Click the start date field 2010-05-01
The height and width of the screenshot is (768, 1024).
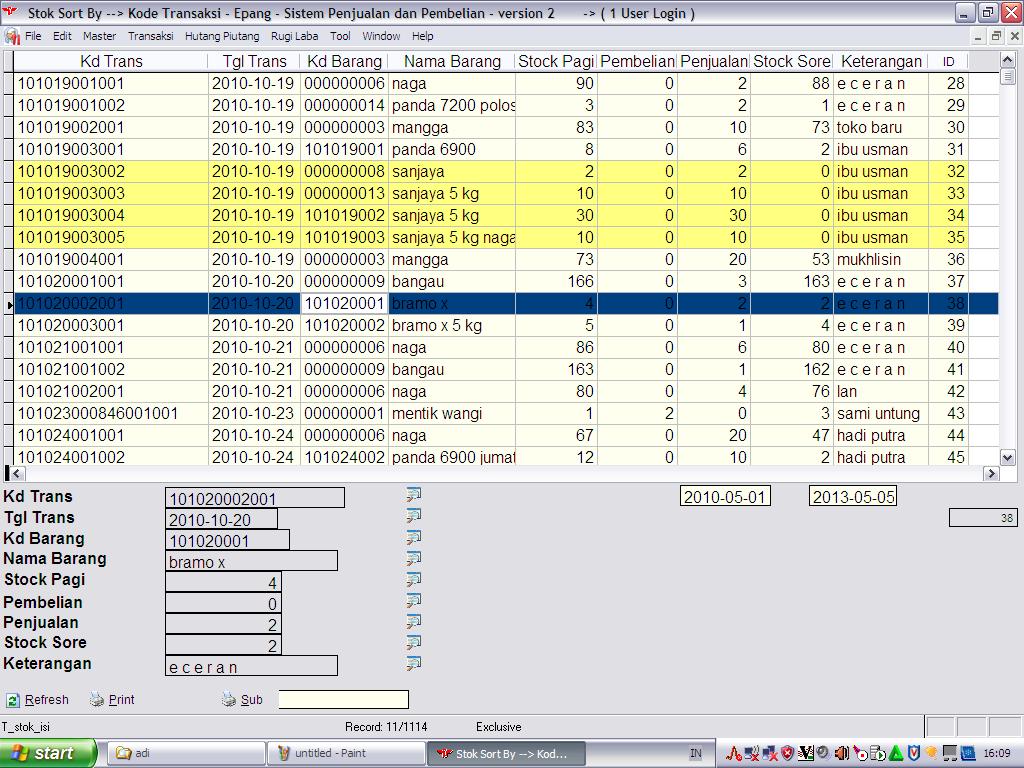tap(725, 497)
